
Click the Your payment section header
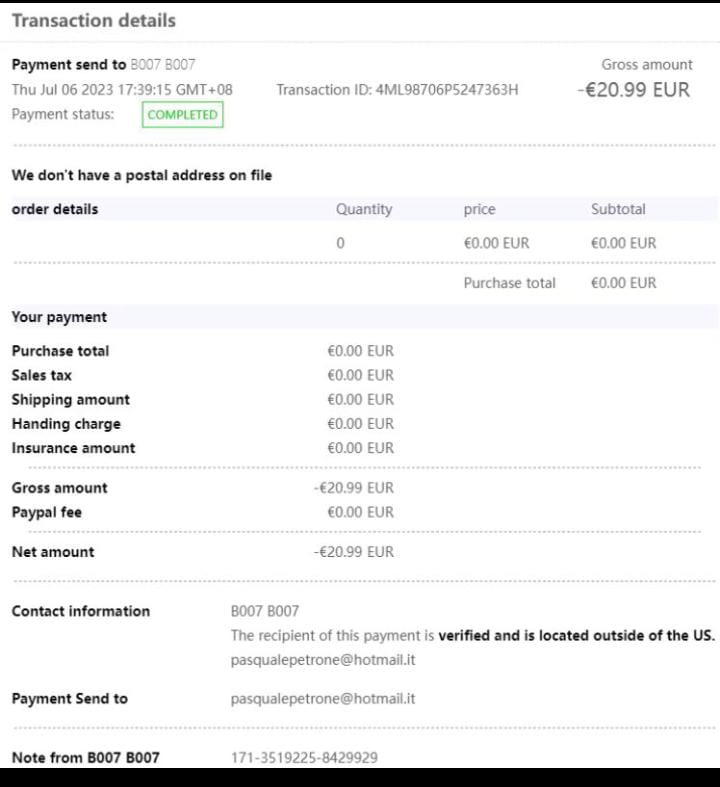tap(59, 317)
